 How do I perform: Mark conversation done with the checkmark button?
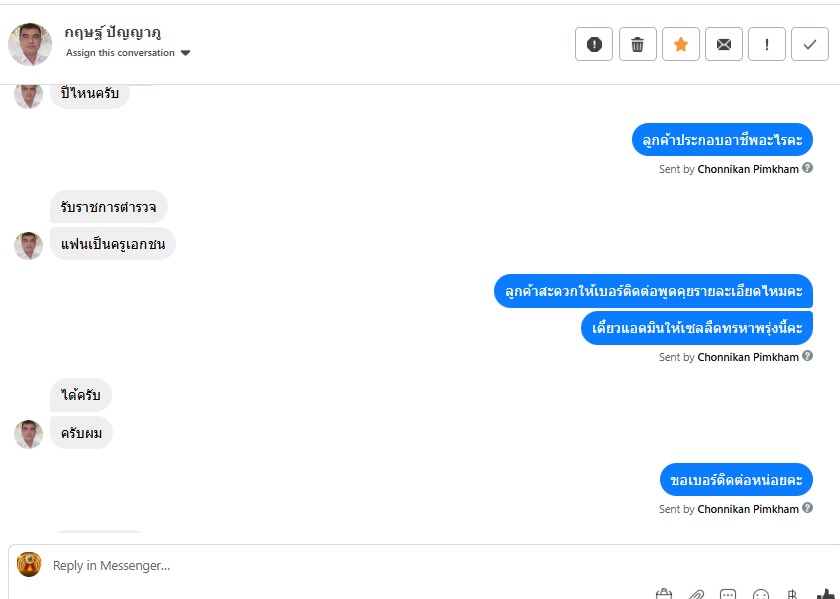click(810, 44)
